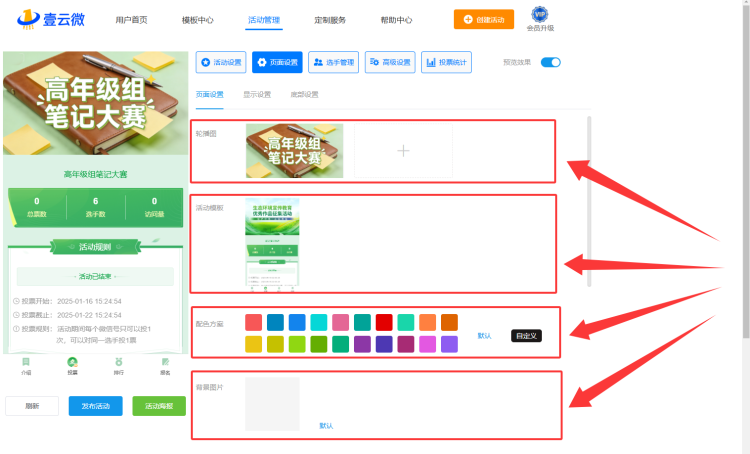The height and width of the screenshot is (454, 750).
Task: Click the plus icon to add carousel image
Action: coord(403,151)
